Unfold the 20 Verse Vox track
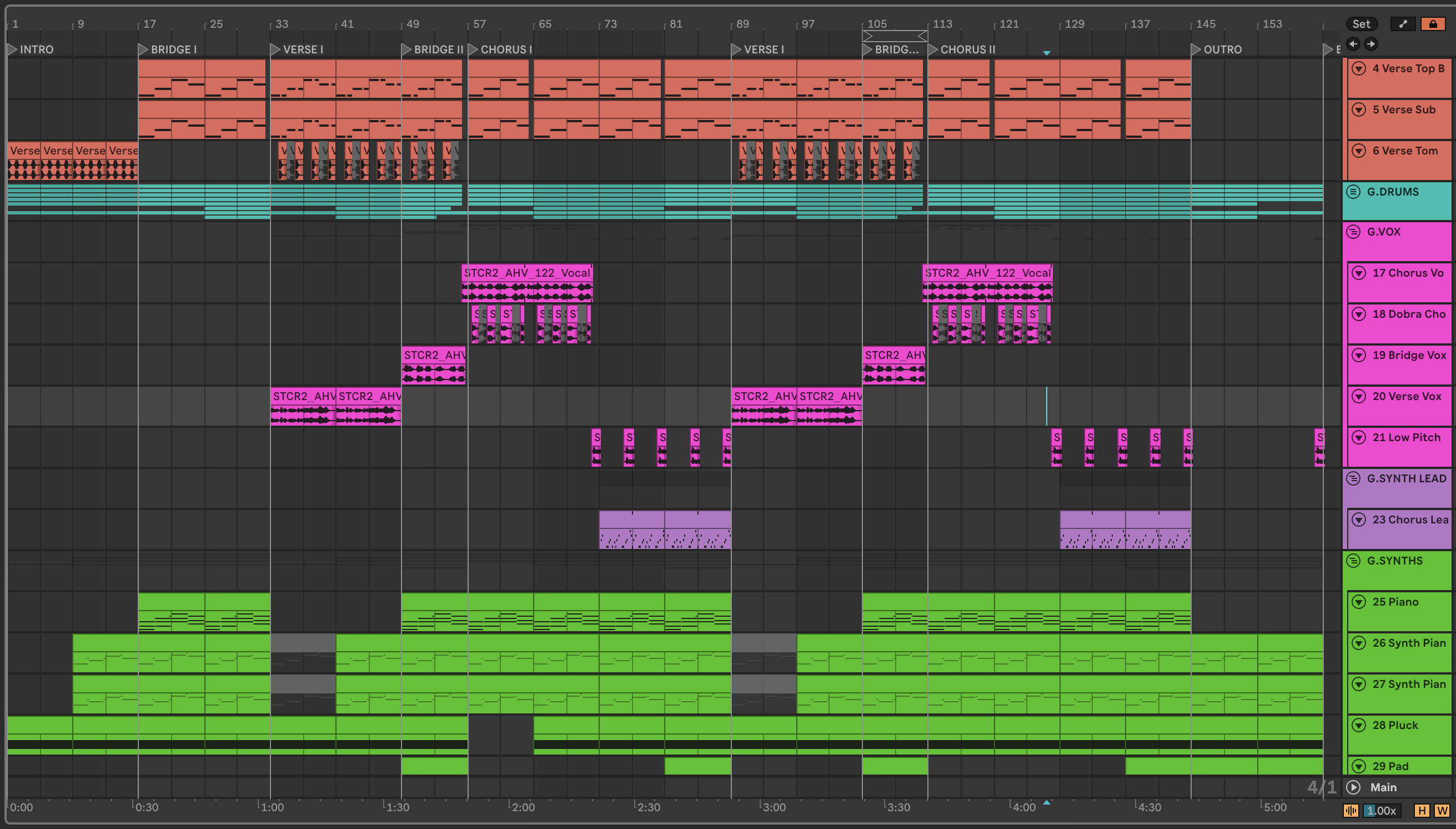Viewport: 1456px width, 829px height. pyautogui.click(x=1359, y=396)
